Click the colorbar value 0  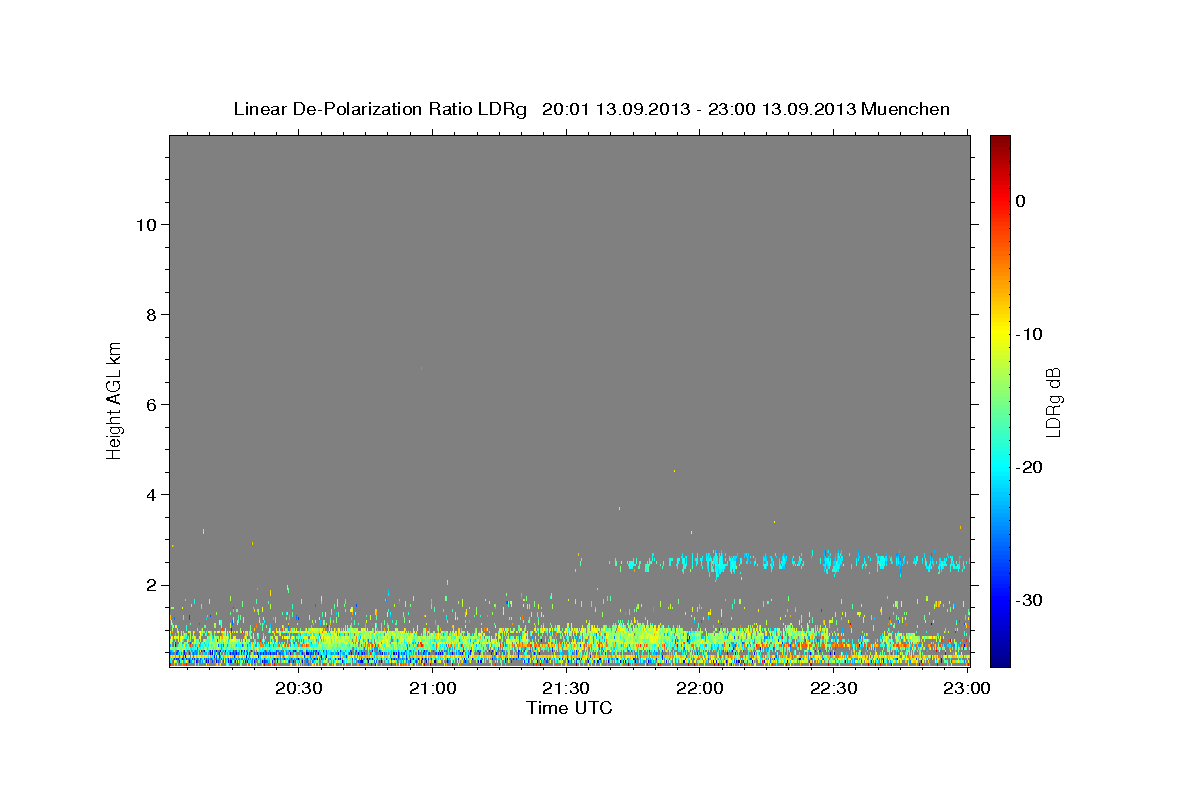pyautogui.click(x=1021, y=201)
